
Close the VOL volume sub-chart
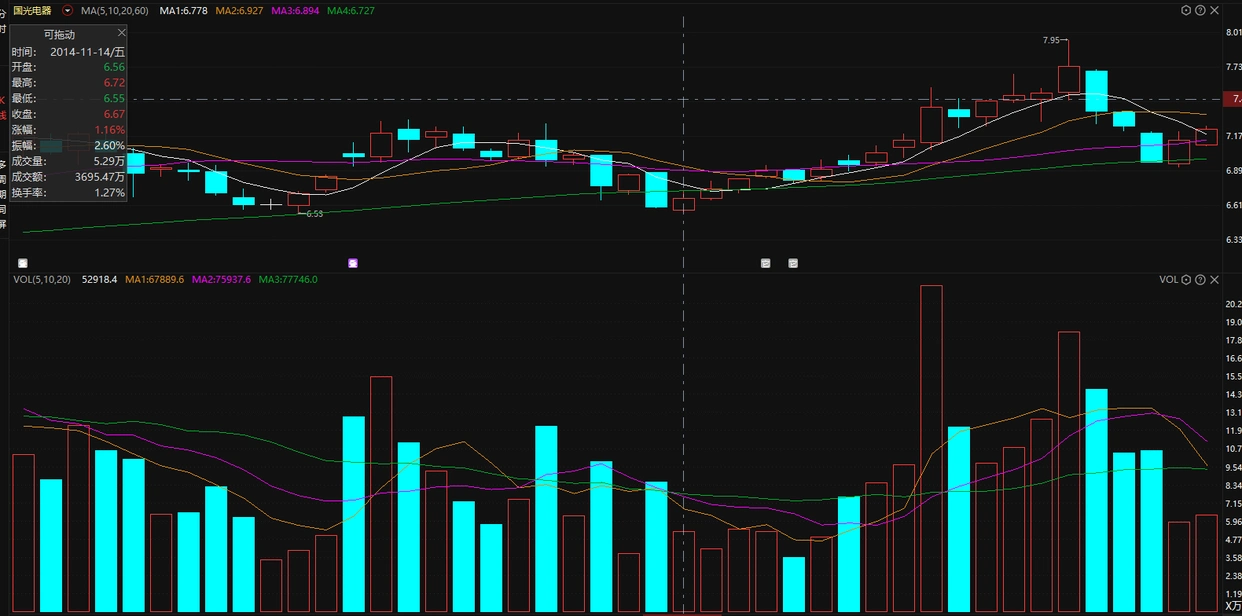(x=1214, y=280)
